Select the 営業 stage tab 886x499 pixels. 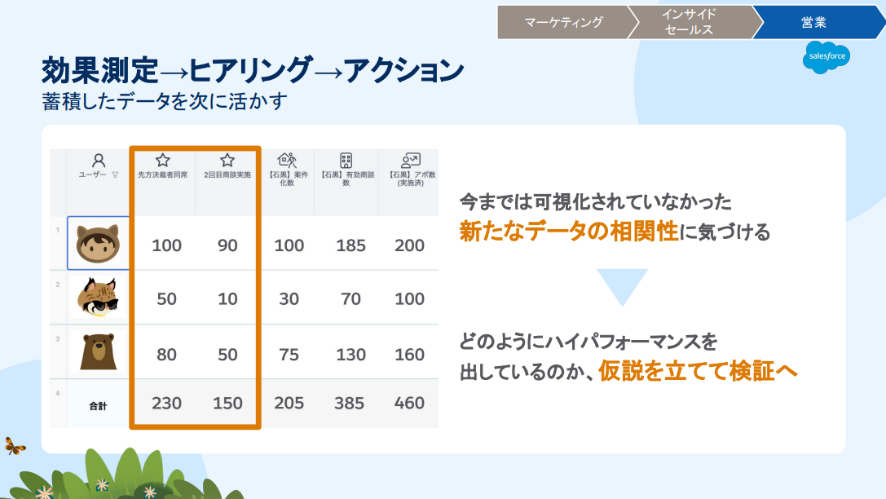813,22
